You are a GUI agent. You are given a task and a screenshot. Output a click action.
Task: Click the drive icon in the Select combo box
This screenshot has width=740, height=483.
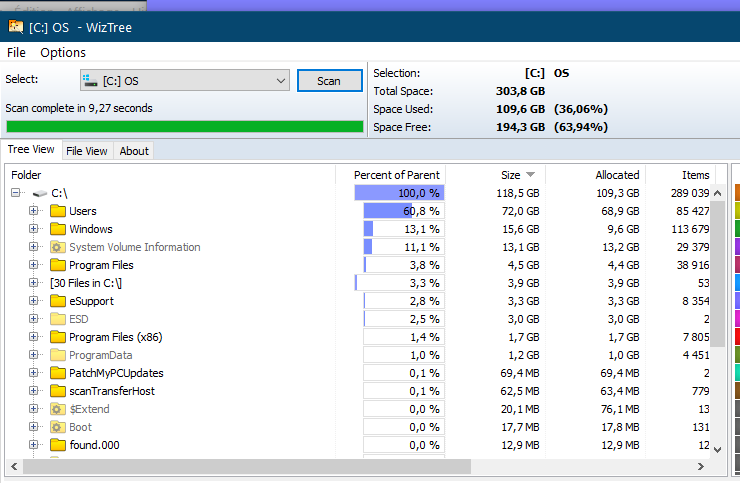pyautogui.click(x=90, y=80)
